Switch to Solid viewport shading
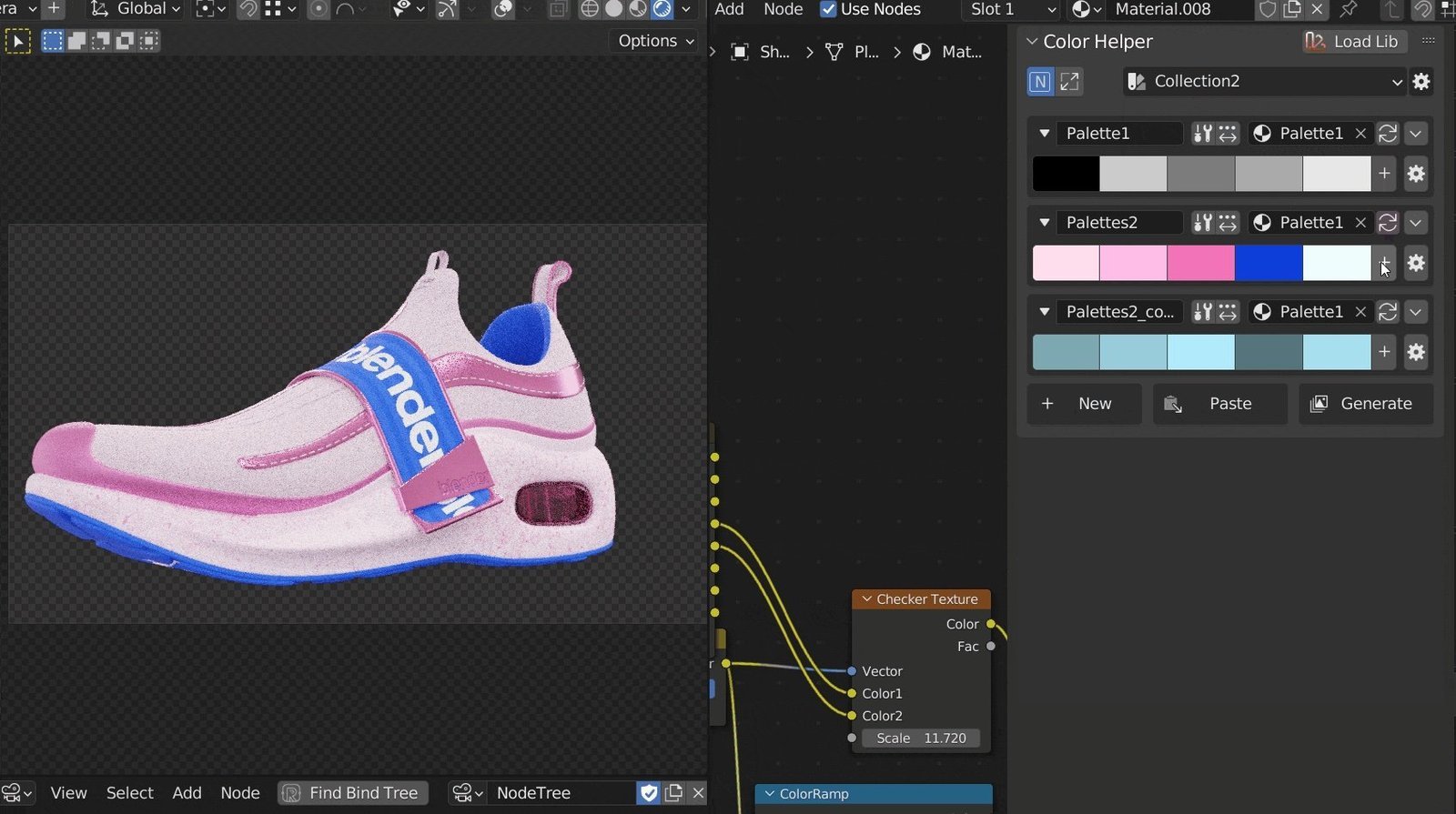 [x=614, y=9]
